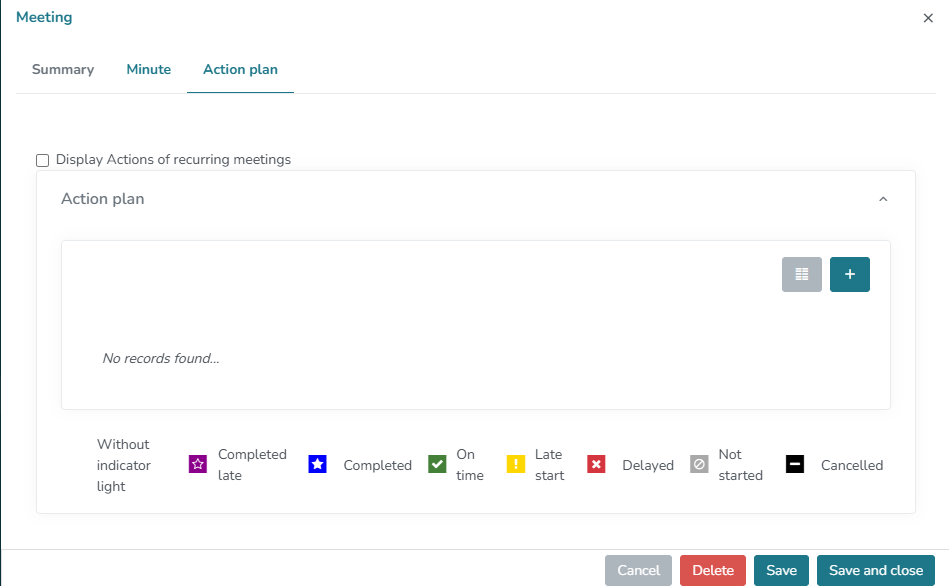Click the grid view icon button
The width and height of the screenshot is (949, 586).
pyautogui.click(x=801, y=274)
